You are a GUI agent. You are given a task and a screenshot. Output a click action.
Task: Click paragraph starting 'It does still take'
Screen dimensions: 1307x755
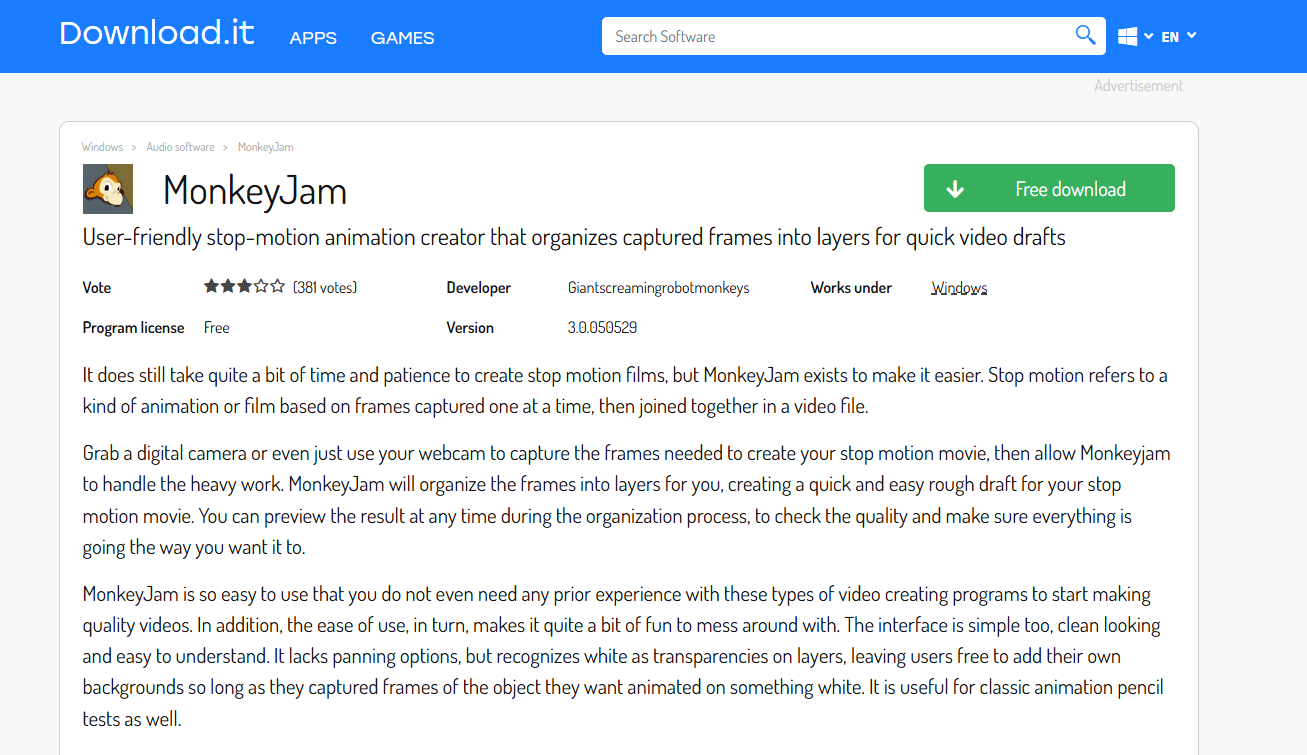tap(625, 391)
